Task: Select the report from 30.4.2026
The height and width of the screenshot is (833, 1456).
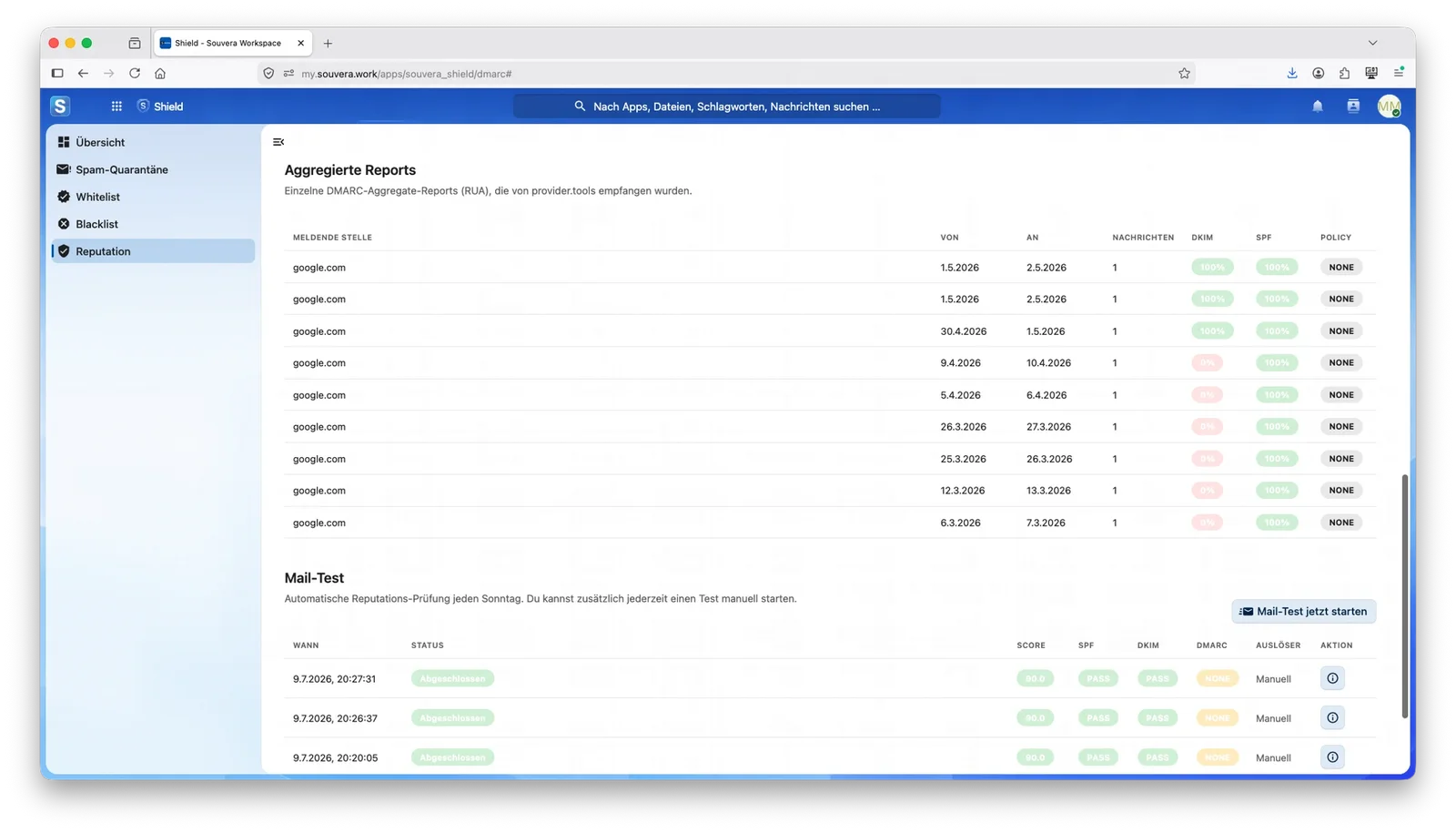Action: pos(830,331)
